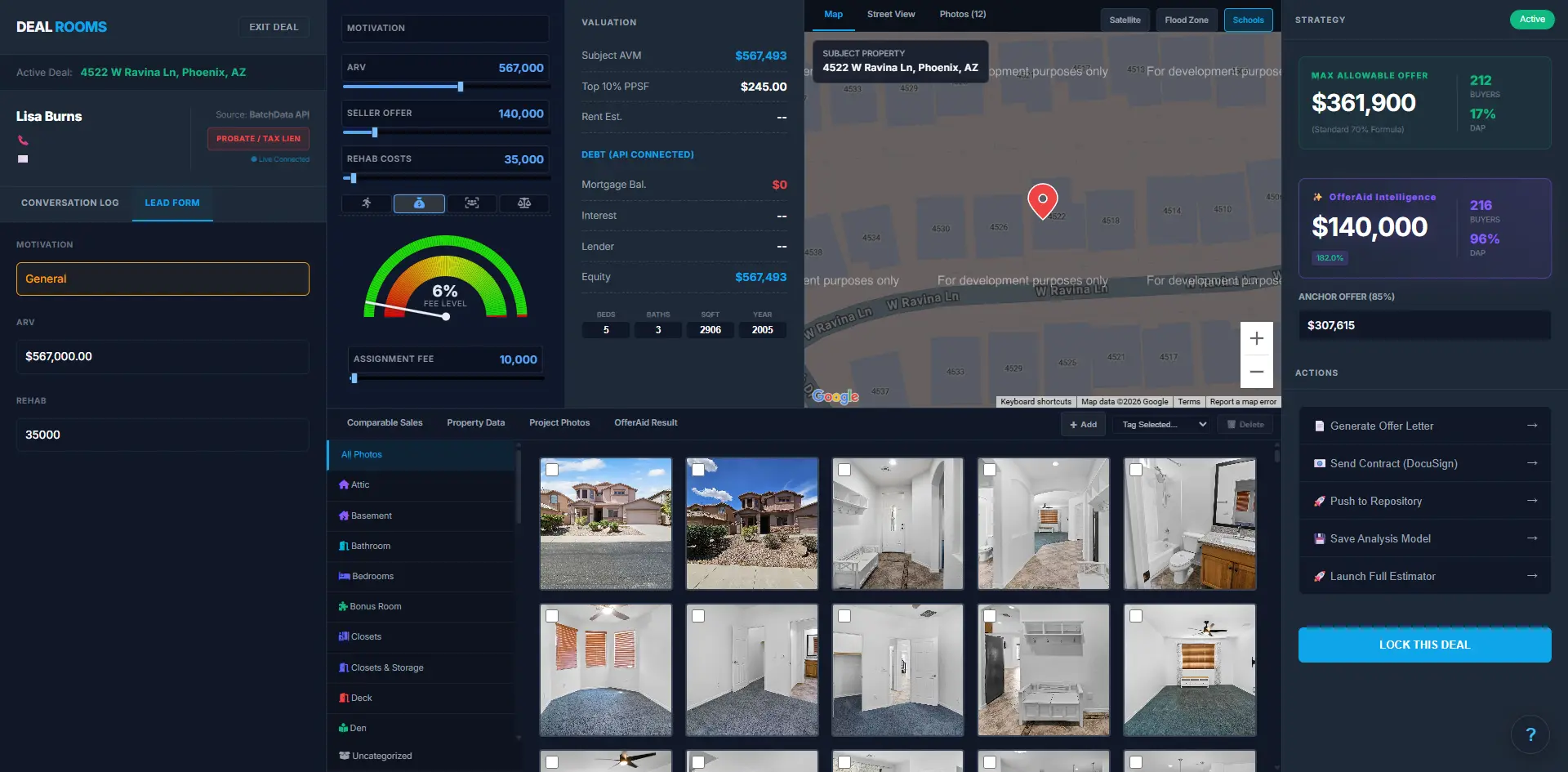Switch to the Conversation Log tab
Screen dimensions: 1568x772
(x=70, y=203)
